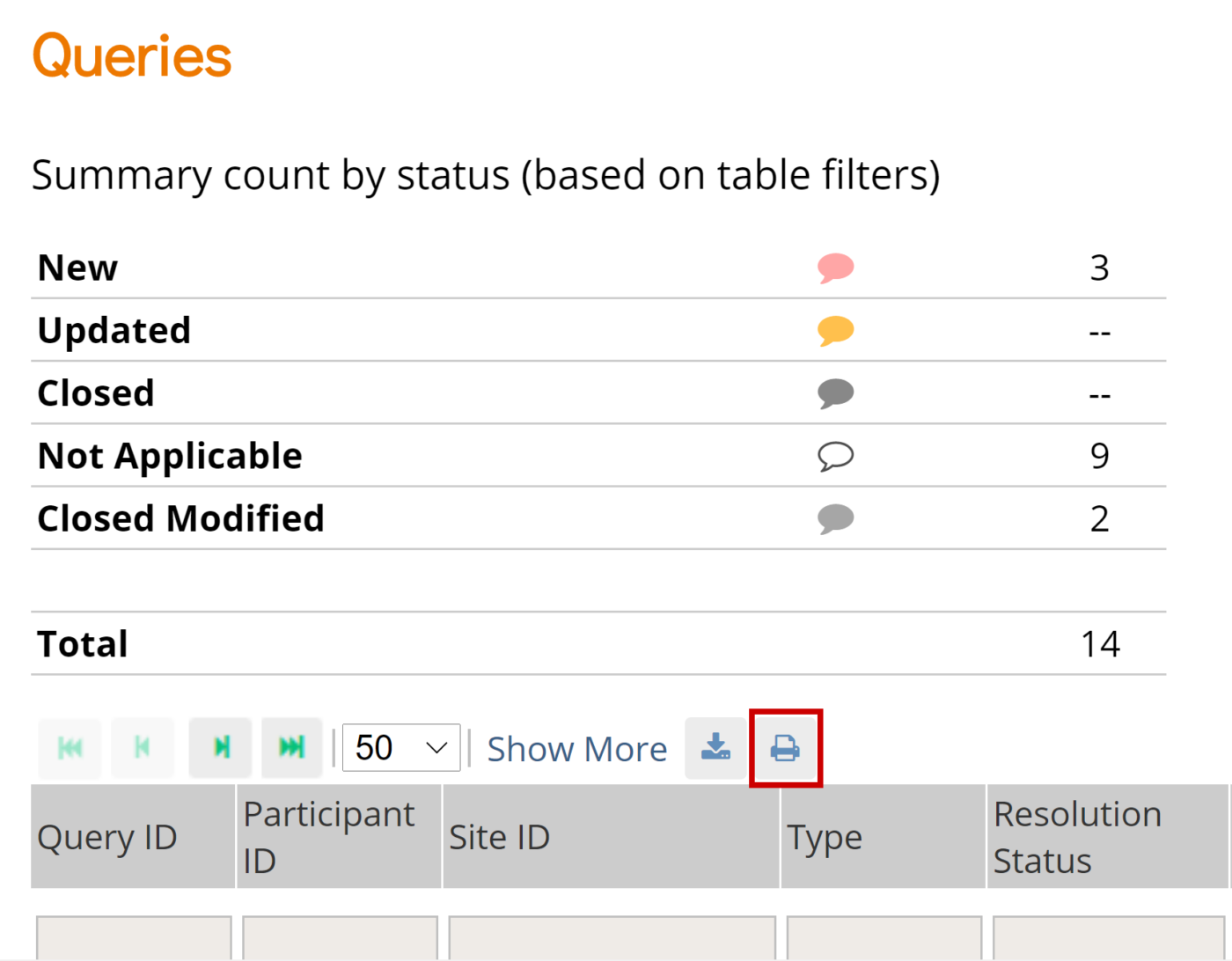Click the Closed Modified status bubble icon
Viewport: 1232px width, 961px height.
[x=835, y=518]
